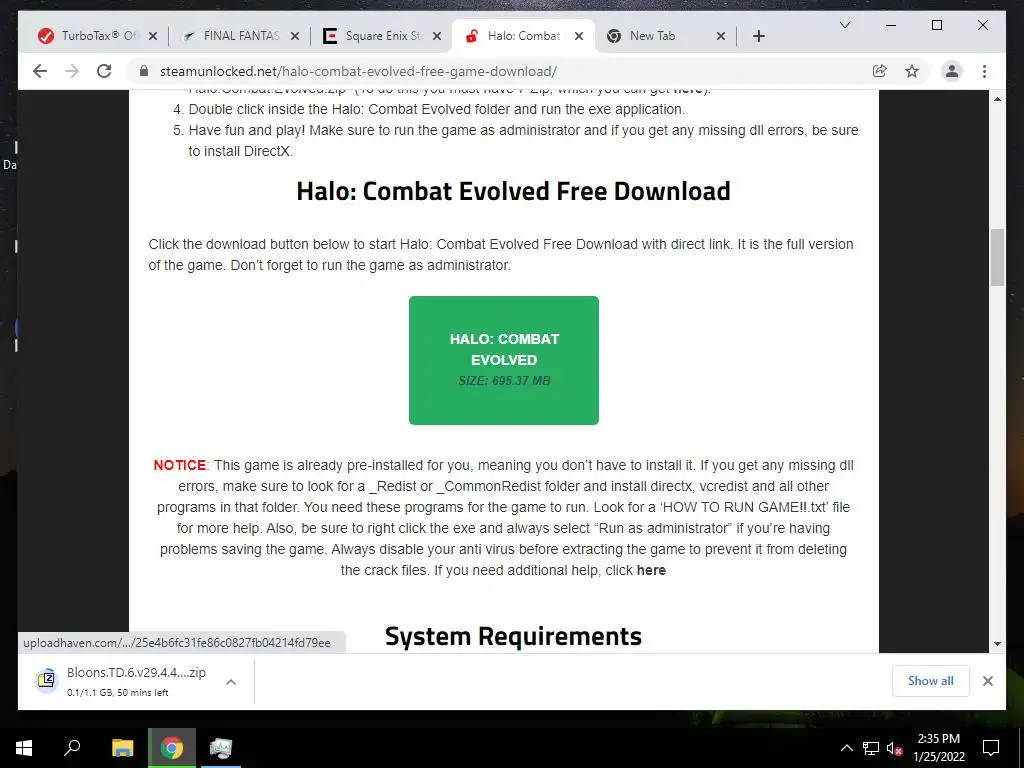Click Show all downloads
Image resolution: width=1024 pixels, height=768 pixels.
coord(930,680)
